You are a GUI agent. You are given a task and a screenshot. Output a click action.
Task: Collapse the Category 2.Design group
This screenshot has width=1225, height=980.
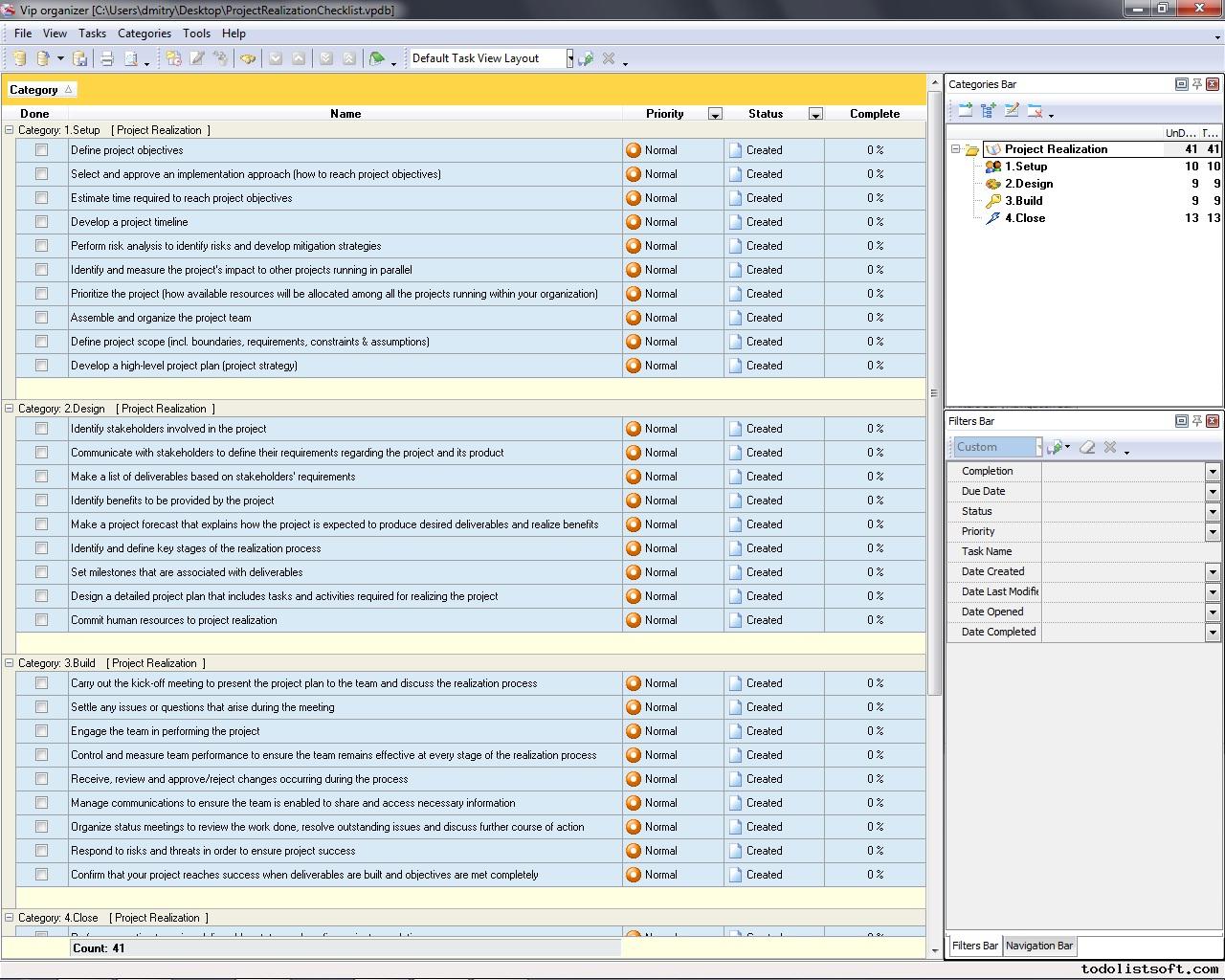click(x=10, y=409)
